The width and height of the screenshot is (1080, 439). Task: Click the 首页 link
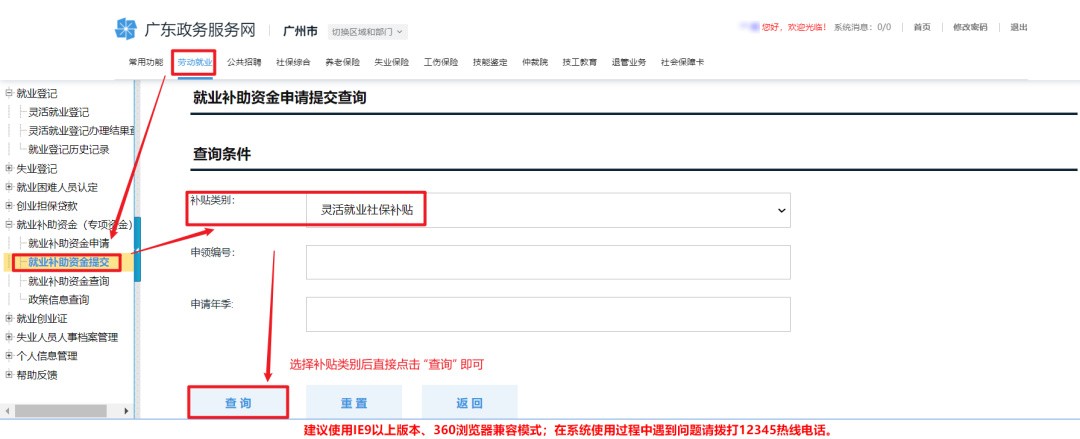point(922,27)
